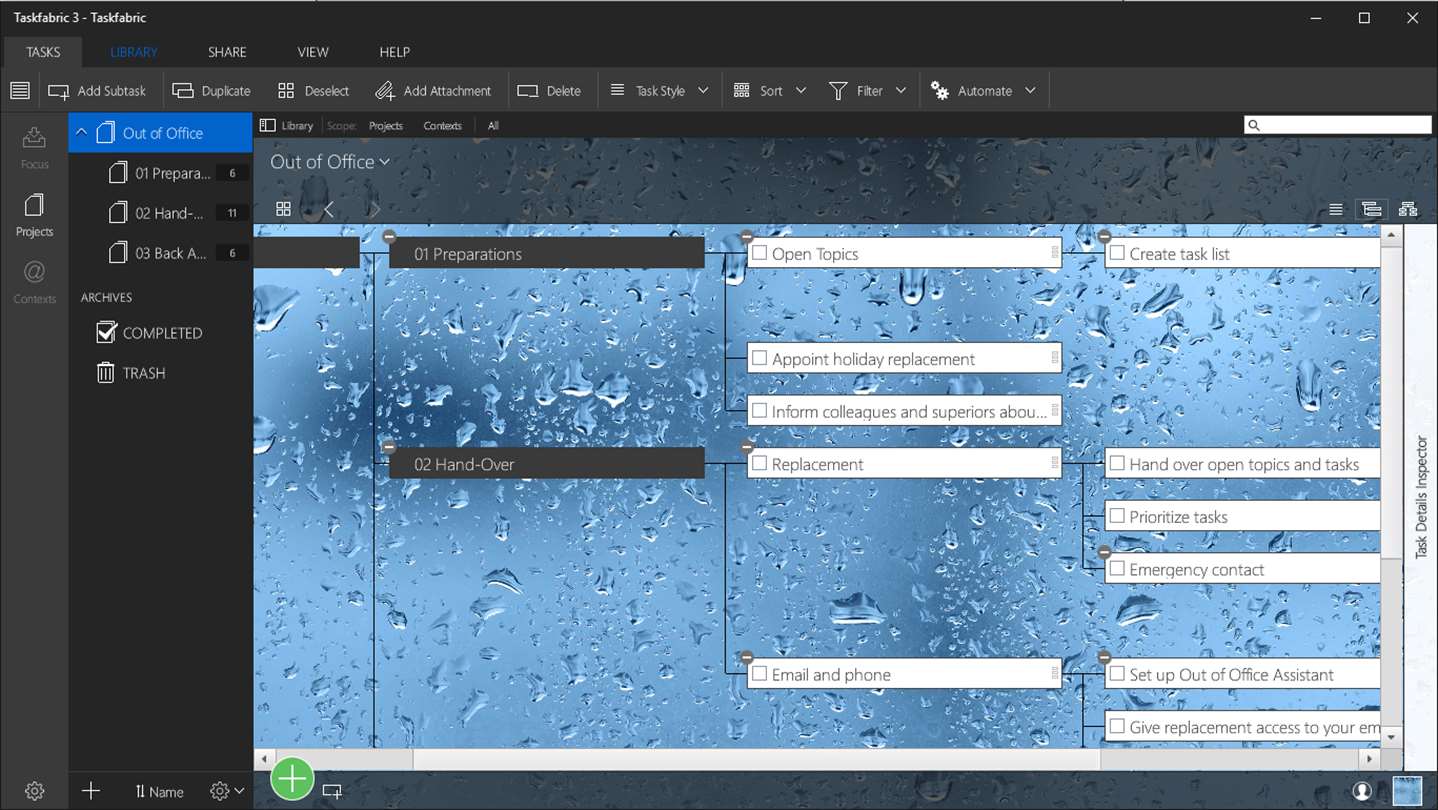
Task: Tick the Prioritize tasks checkbox
Action: click(1117, 516)
